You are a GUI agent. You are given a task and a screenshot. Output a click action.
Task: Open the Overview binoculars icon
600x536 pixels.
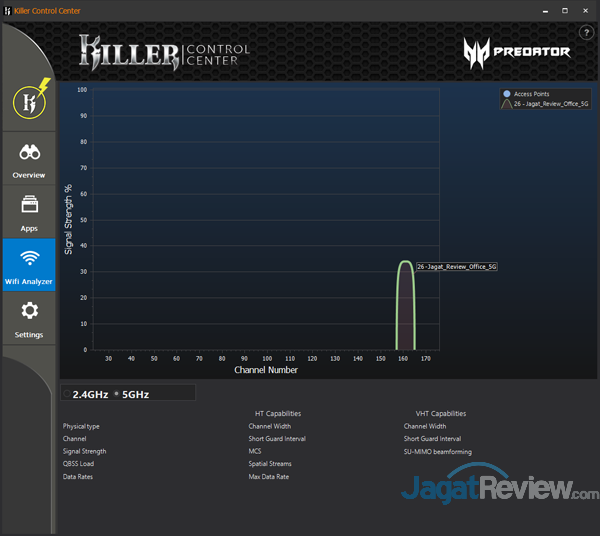click(x=29, y=153)
